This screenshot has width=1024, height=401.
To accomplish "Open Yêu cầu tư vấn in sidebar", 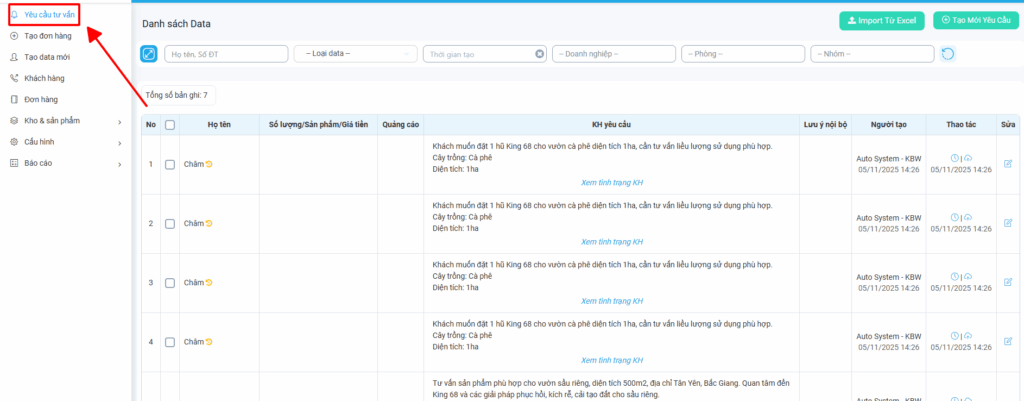I will point(49,15).
